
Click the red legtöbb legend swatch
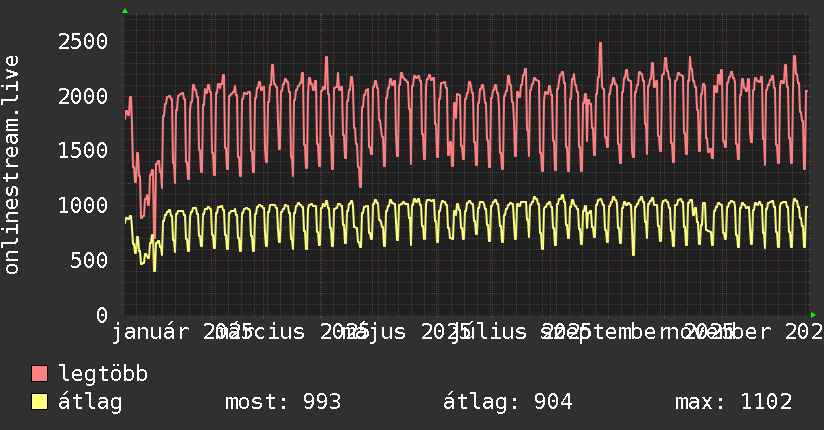39,374
